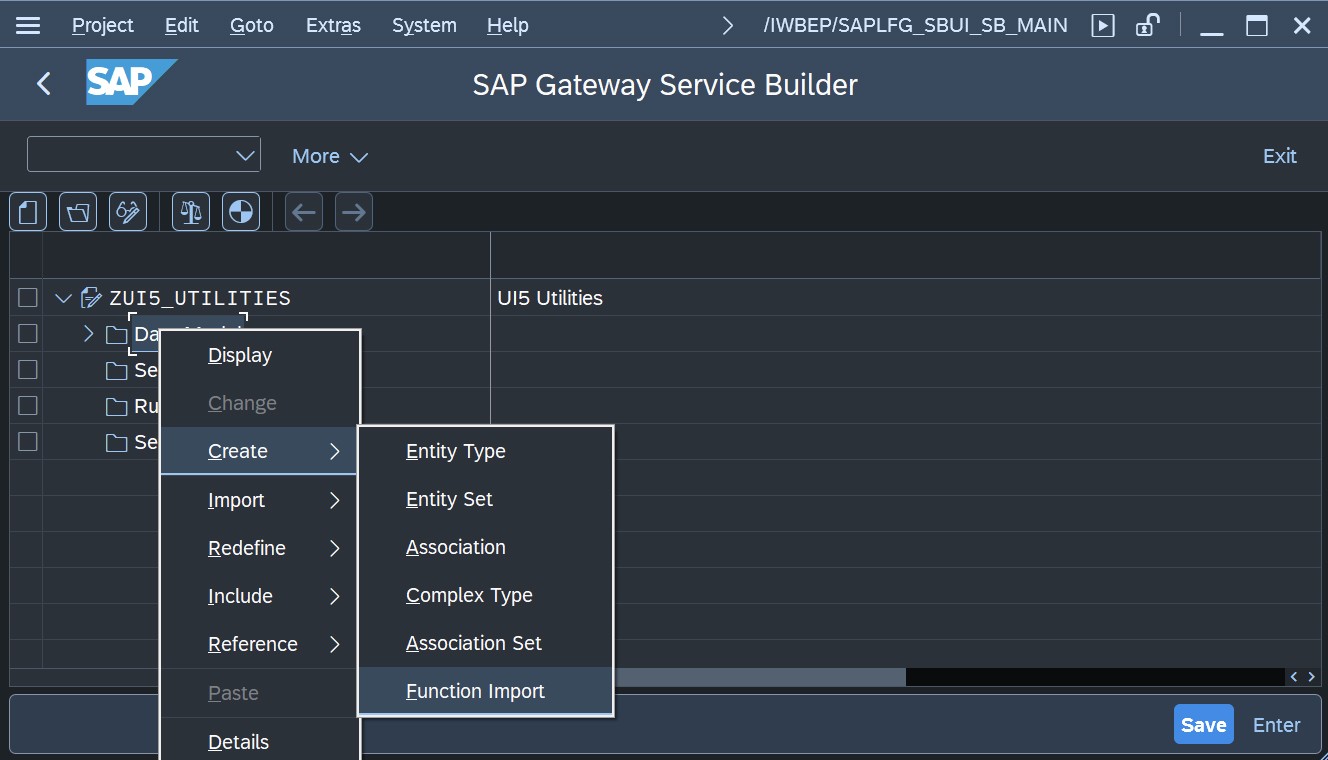Navigate forward with the right arrow icon
This screenshot has width=1328, height=760.
354,212
